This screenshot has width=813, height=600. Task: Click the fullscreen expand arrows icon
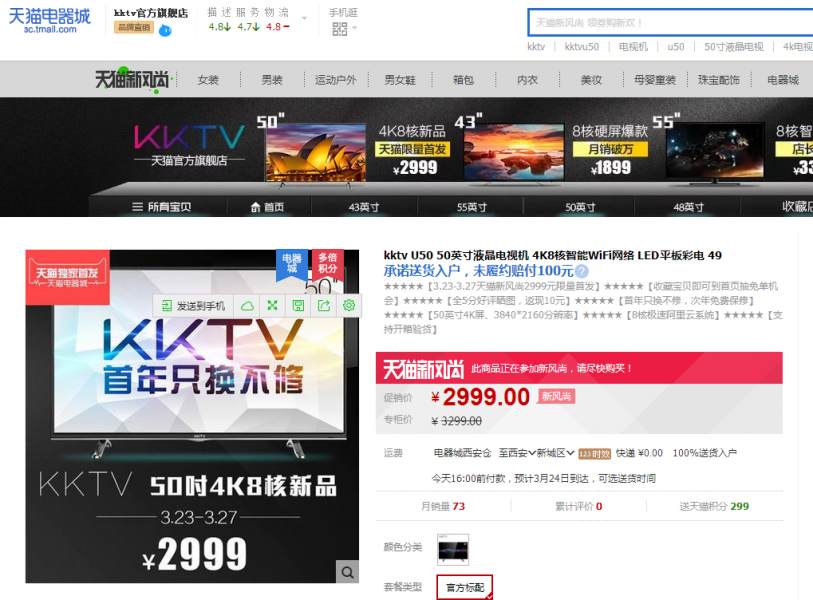pos(272,305)
